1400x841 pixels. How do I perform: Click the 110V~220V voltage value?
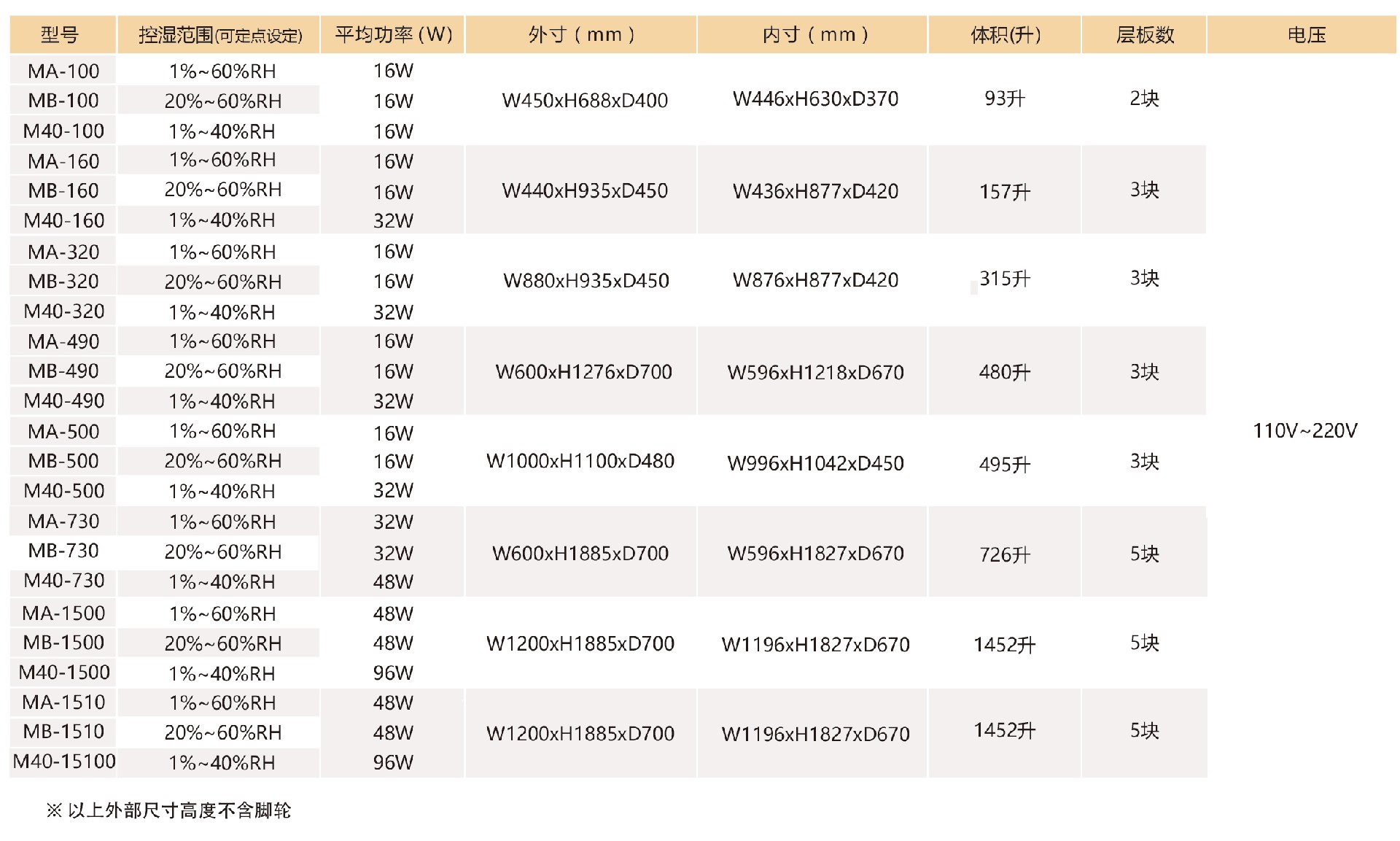tap(1304, 431)
